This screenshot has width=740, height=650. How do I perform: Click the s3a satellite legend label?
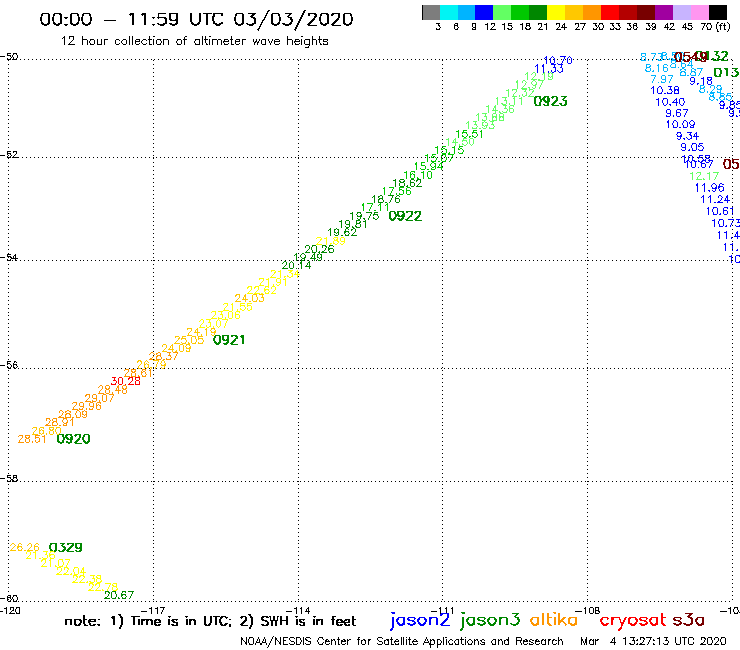688,620
